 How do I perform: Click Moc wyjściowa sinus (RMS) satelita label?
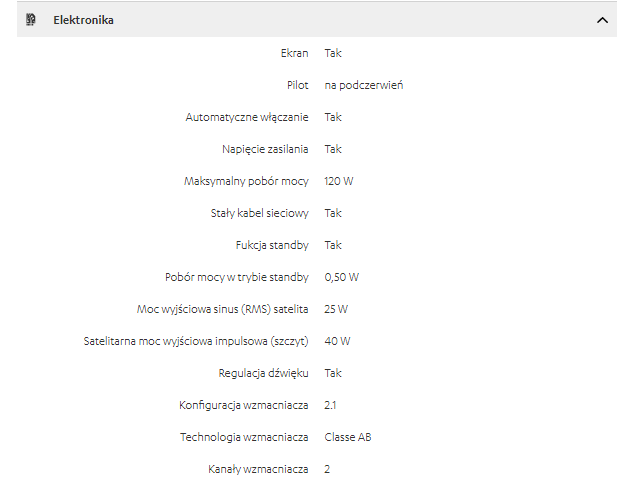click(222, 309)
